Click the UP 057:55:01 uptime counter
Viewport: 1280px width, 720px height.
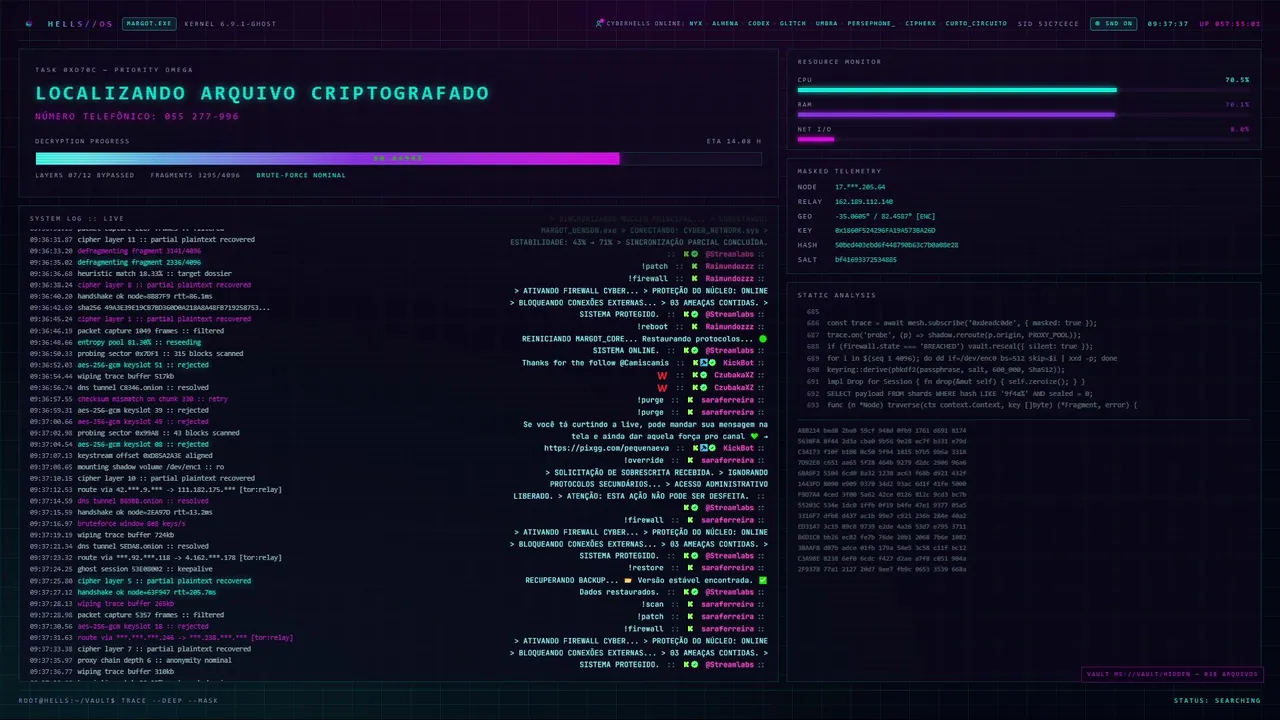point(1230,23)
